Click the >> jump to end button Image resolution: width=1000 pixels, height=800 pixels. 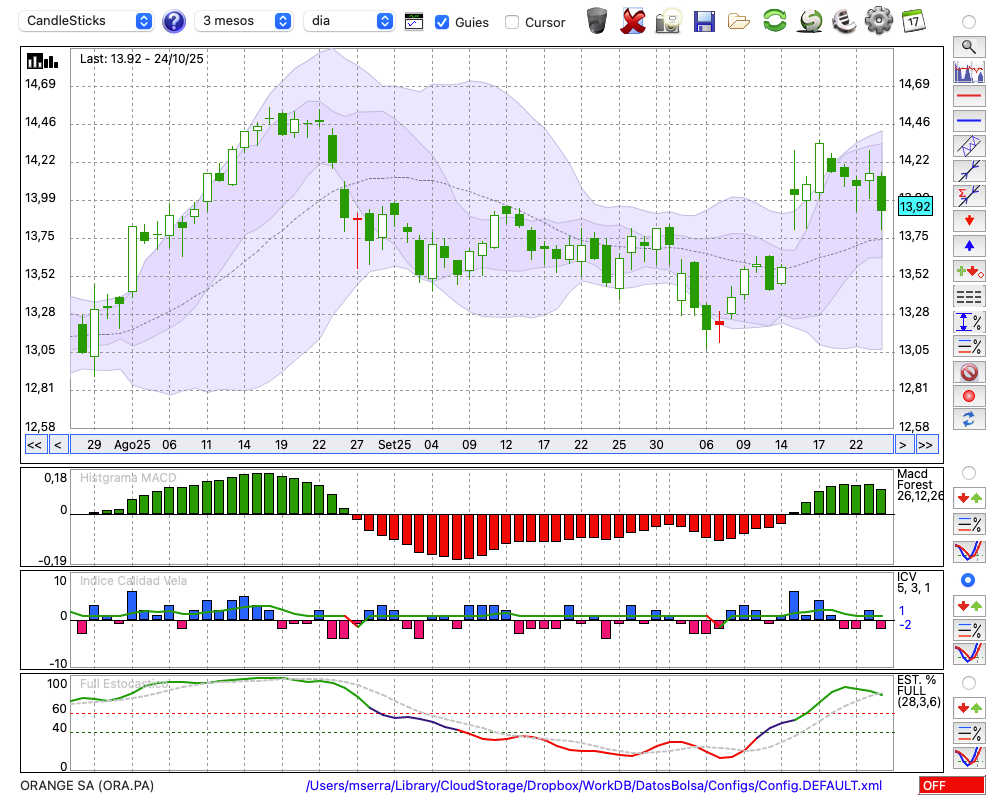pyautogui.click(x=927, y=445)
